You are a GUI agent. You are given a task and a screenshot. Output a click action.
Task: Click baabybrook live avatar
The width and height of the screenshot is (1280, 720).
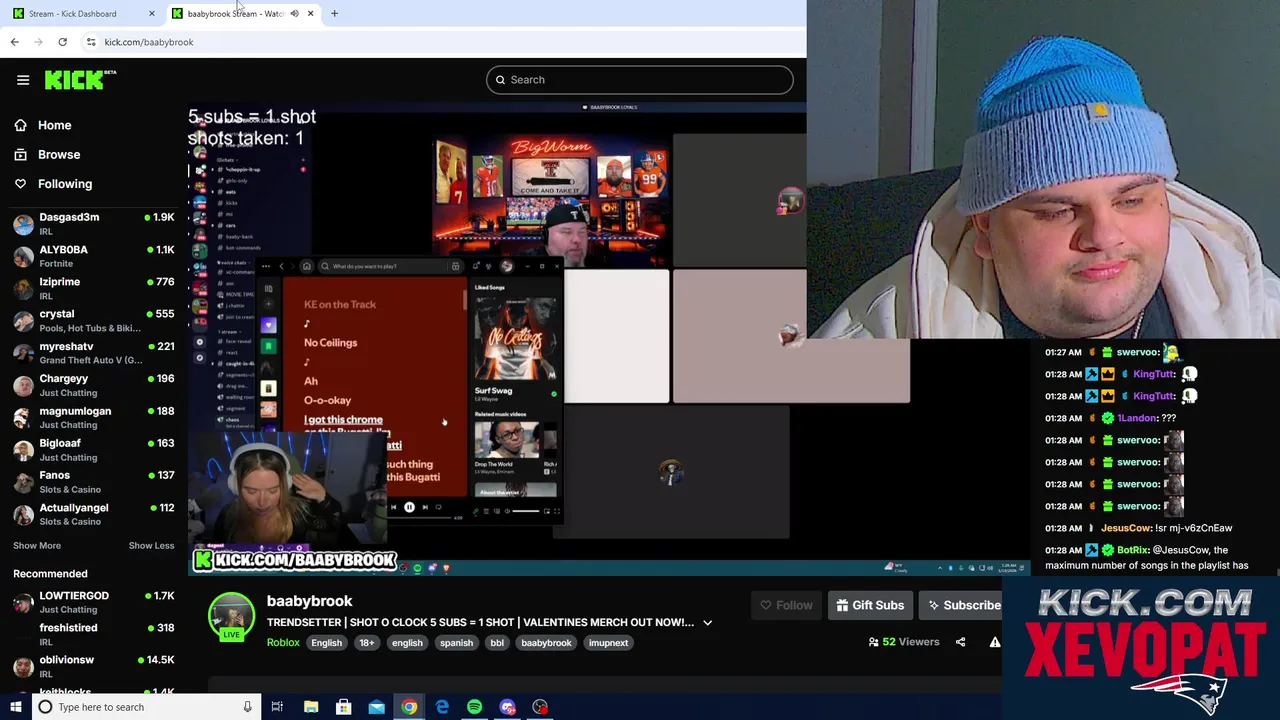coord(231,617)
